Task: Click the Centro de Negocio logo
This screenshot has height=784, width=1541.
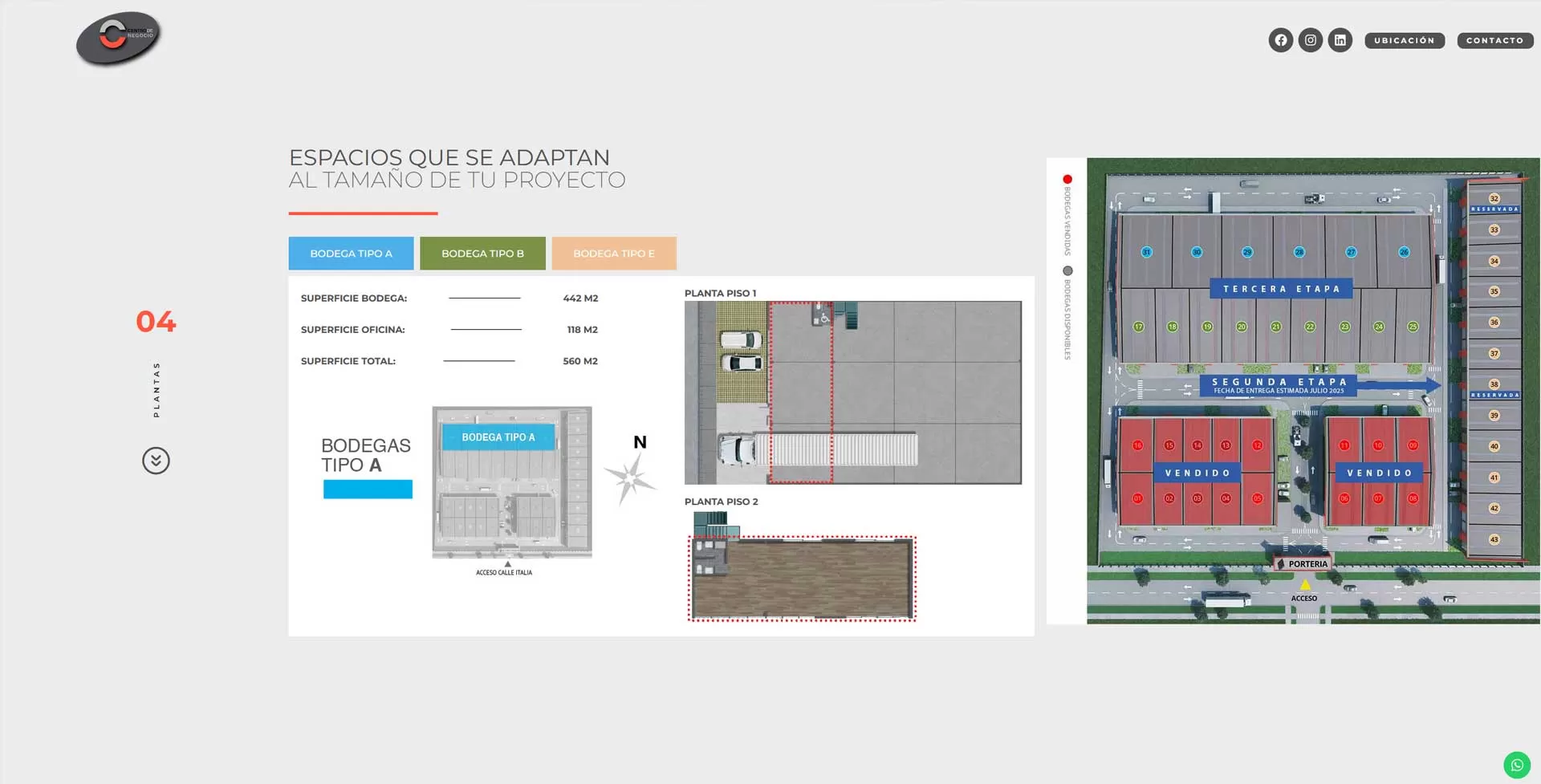Action: (x=119, y=38)
